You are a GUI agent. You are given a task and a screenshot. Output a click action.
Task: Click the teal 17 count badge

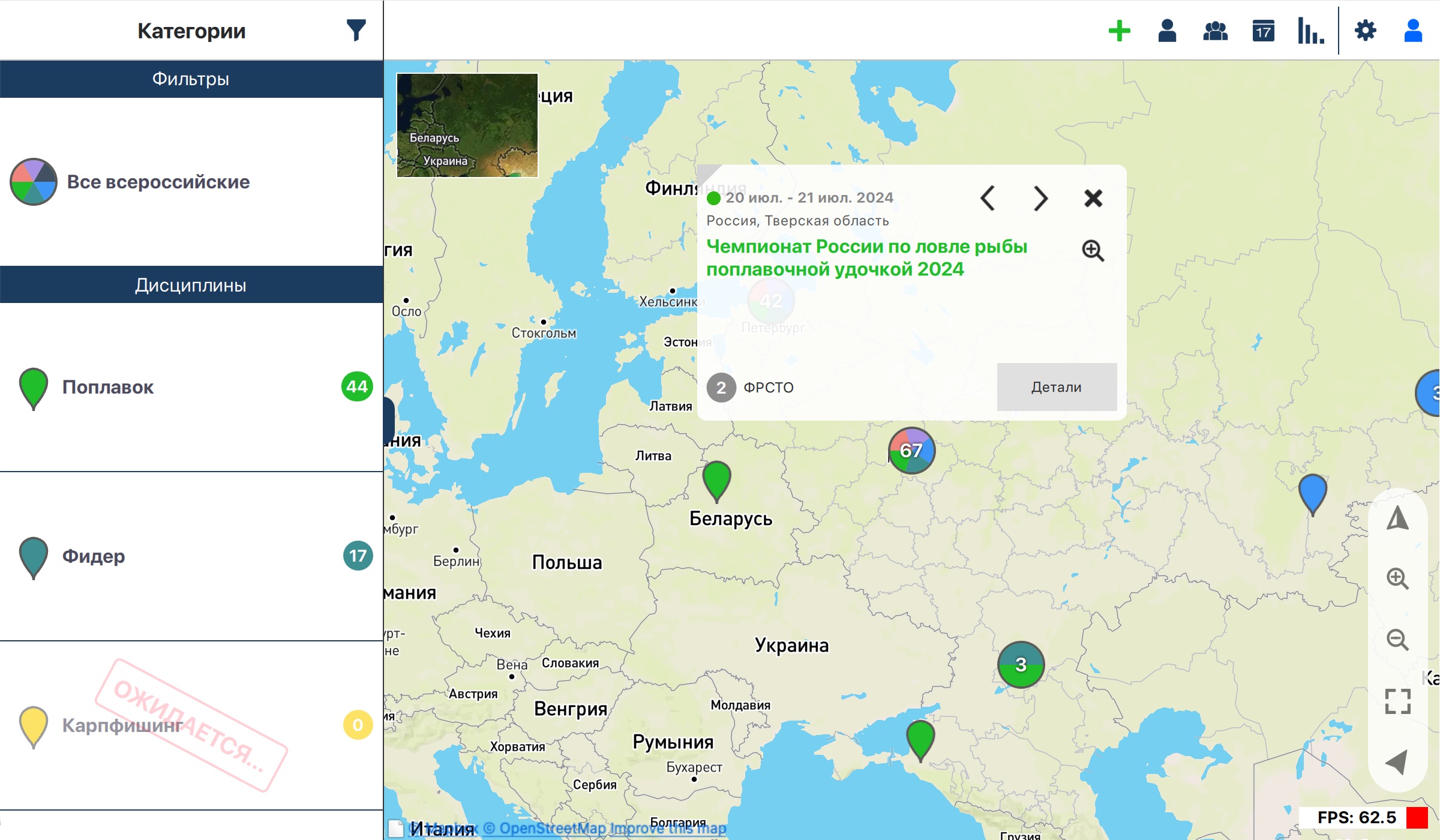(358, 556)
